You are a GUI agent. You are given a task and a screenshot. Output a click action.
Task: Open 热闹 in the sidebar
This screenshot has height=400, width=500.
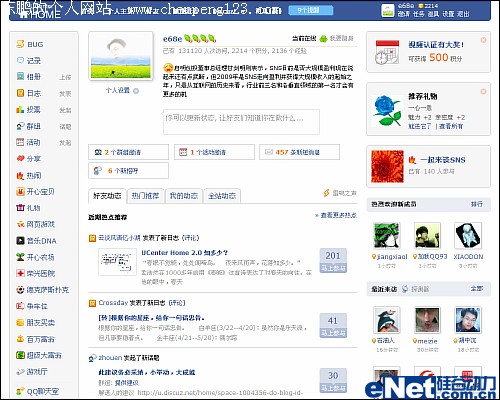[x=33, y=176]
